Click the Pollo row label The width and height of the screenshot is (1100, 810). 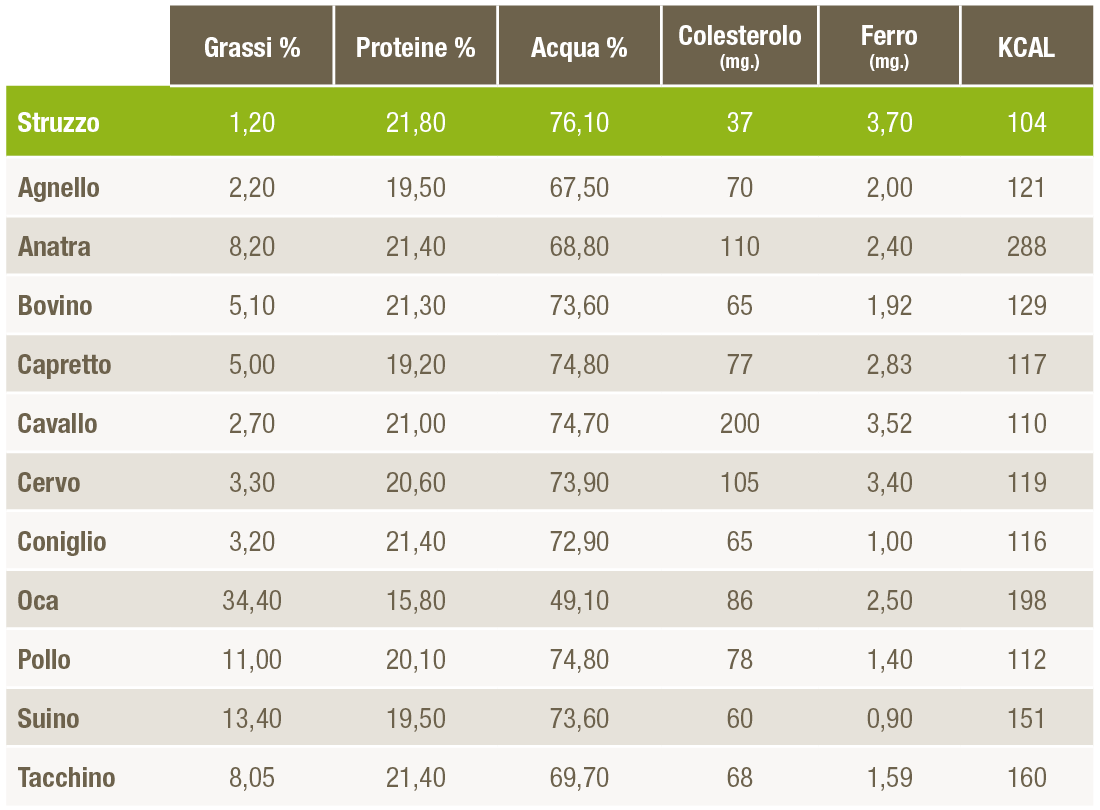[44, 660]
